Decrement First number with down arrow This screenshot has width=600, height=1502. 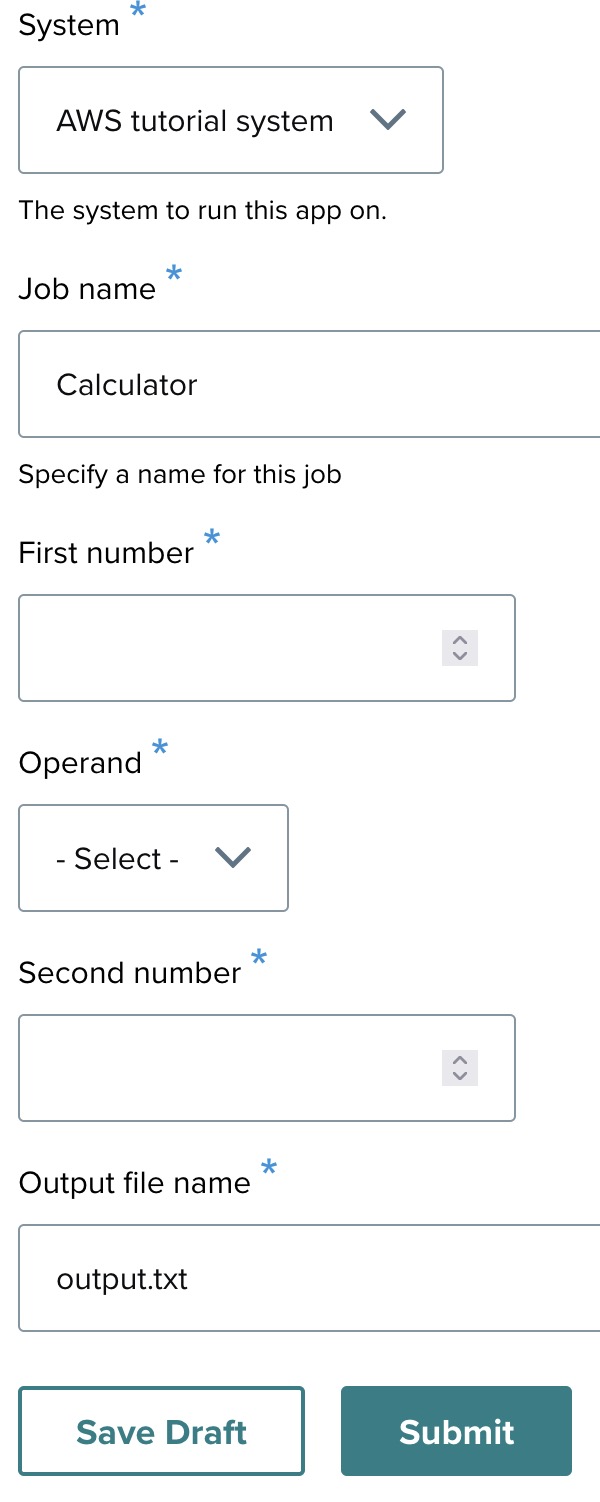[460, 656]
